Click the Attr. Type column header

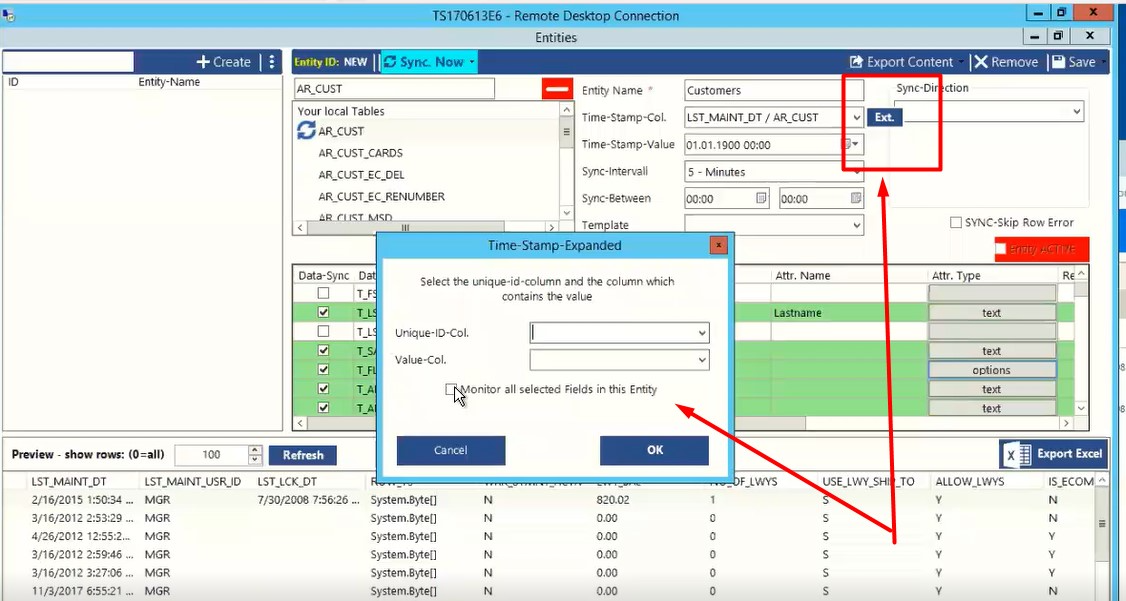[956, 275]
